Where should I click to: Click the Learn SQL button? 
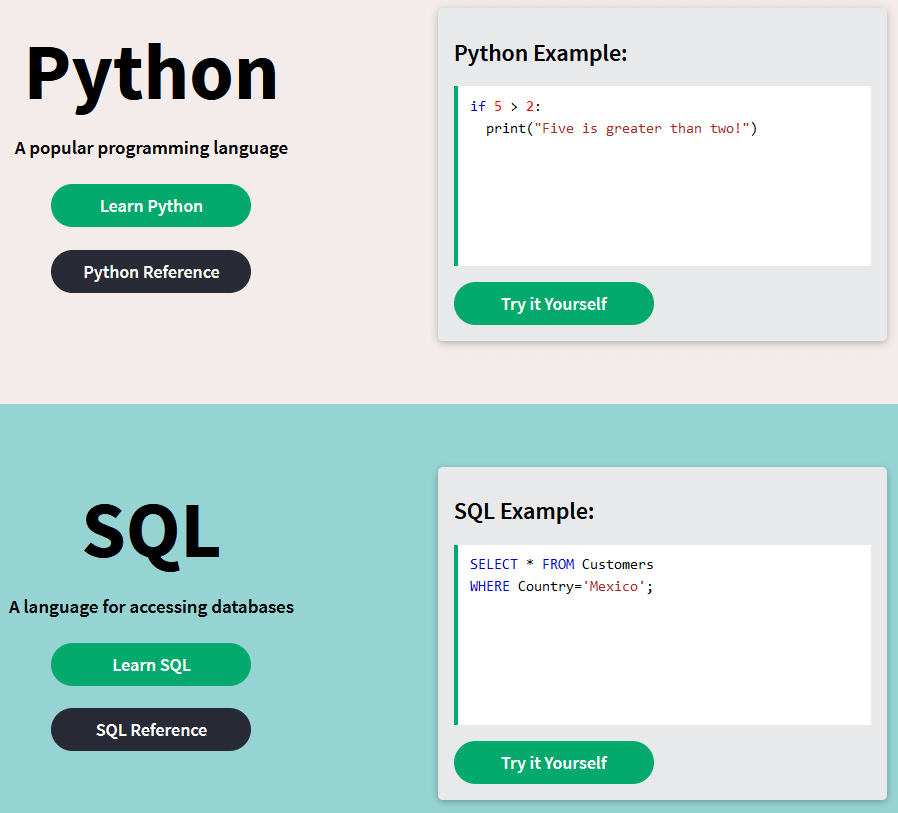click(x=151, y=665)
